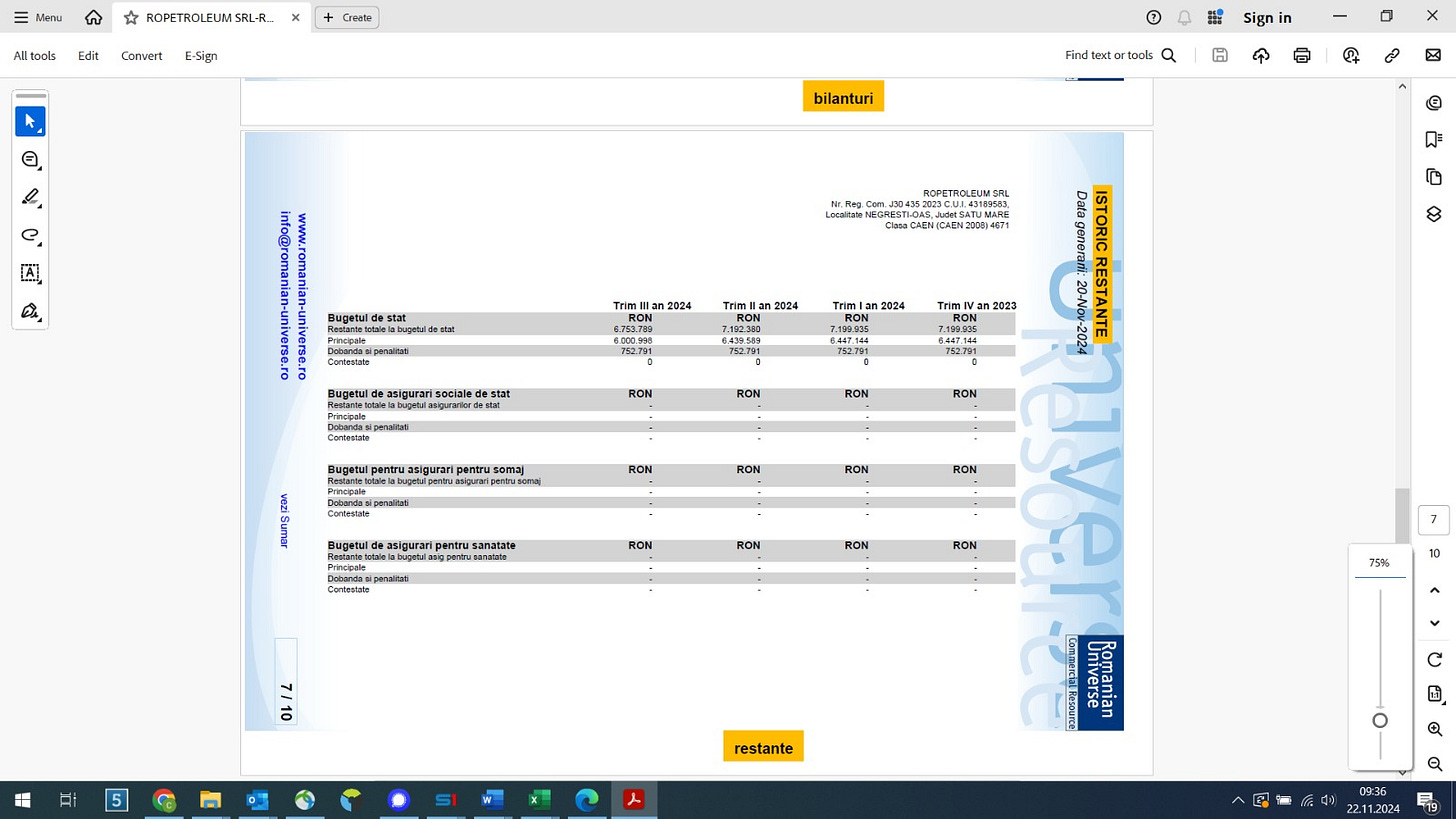Click the Print icon

click(1302, 56)
